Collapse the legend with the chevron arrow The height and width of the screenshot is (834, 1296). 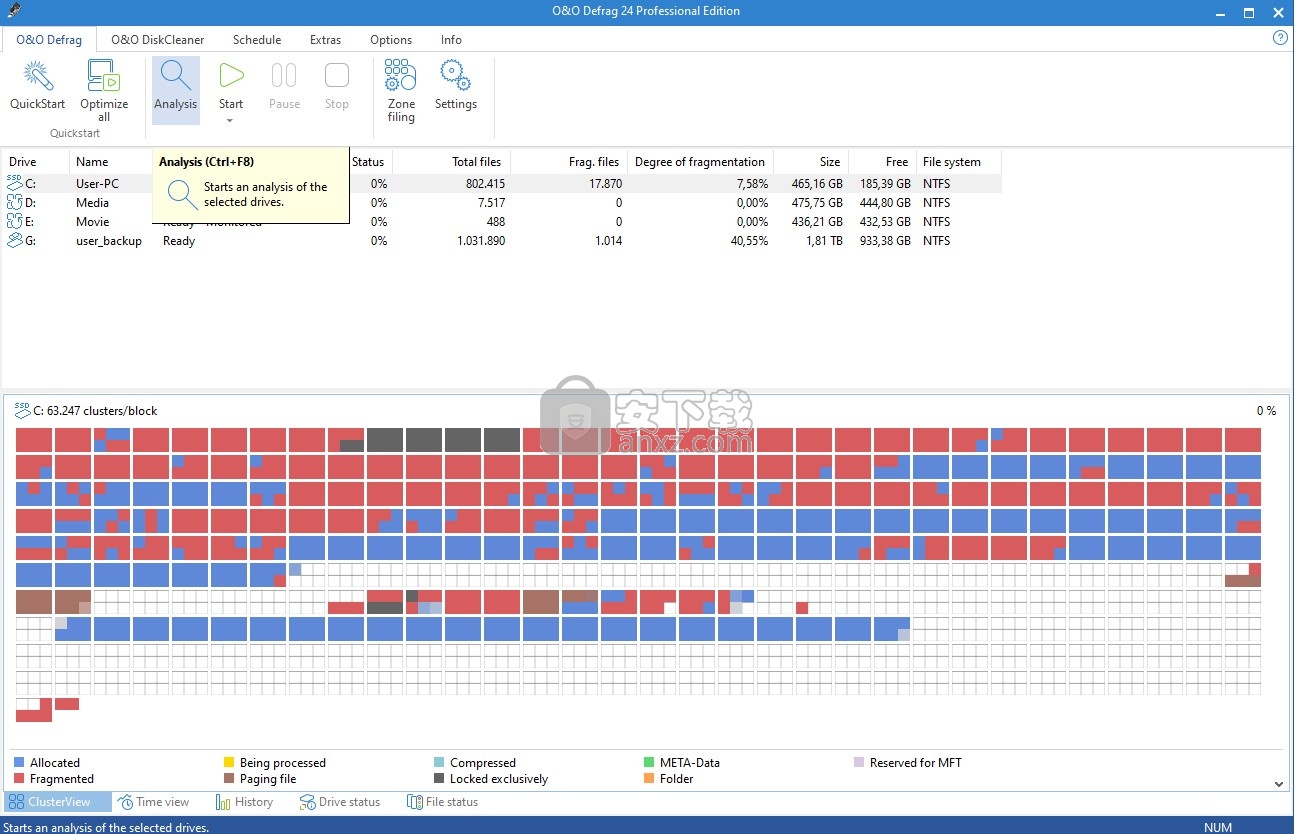pyautogui.click(x=1279, y=784)
